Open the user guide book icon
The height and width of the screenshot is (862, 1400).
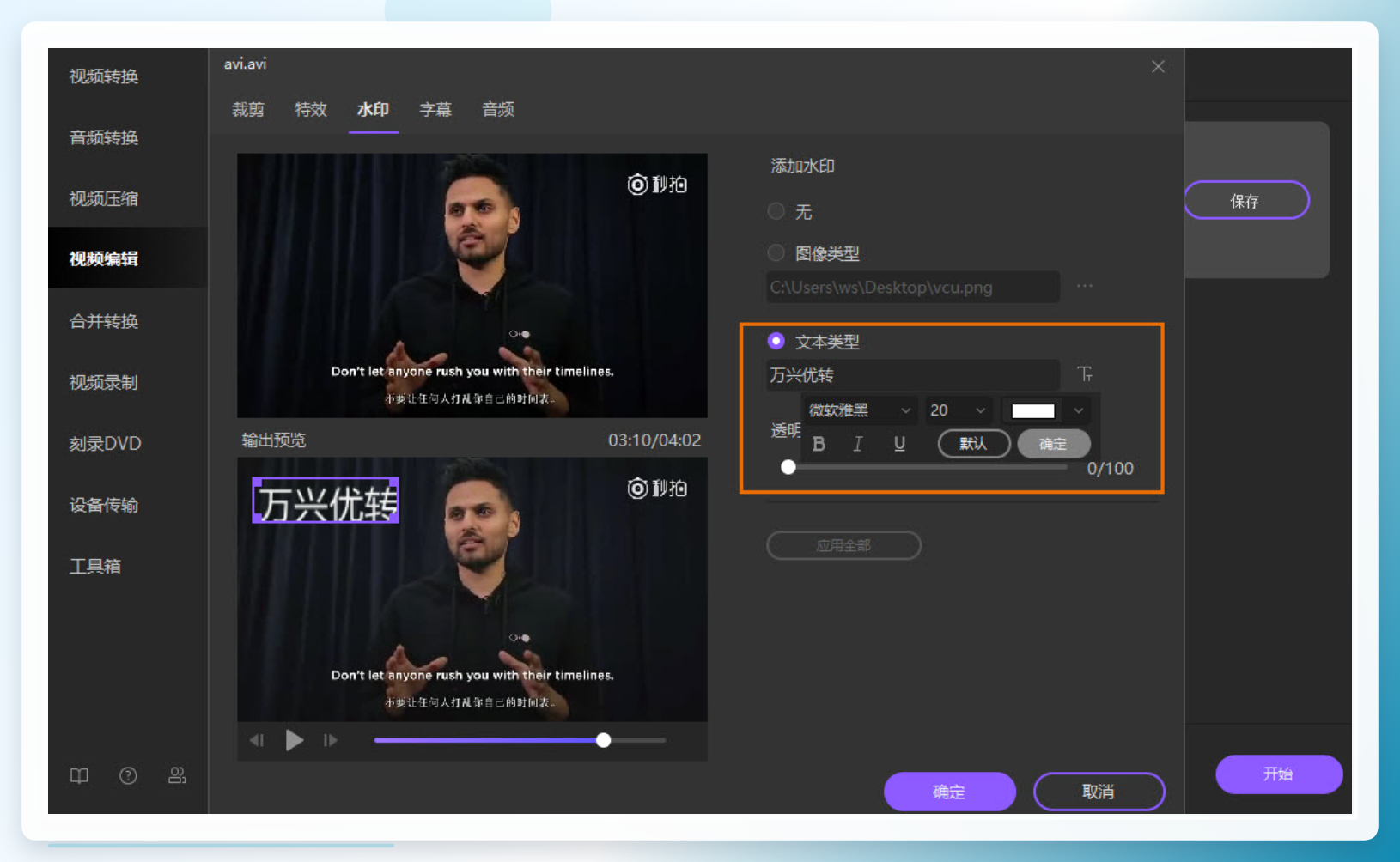click(x=79, y=776)
